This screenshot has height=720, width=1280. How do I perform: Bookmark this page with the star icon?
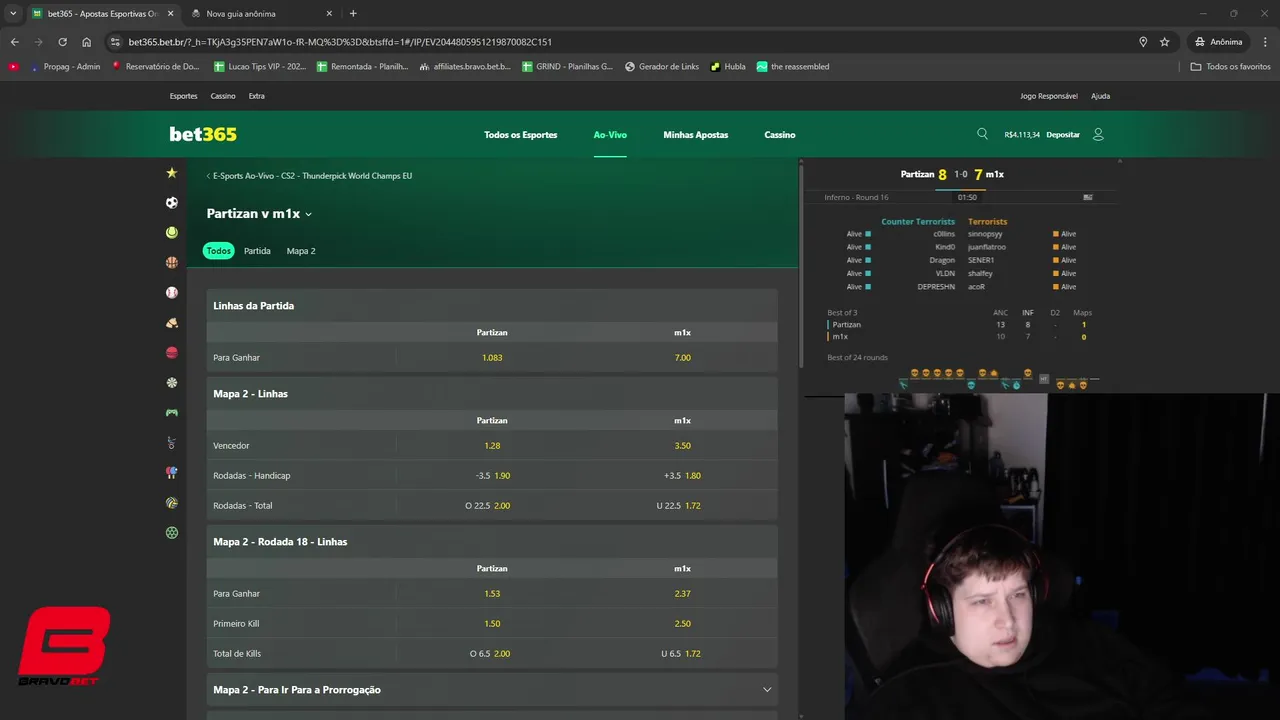point(1165,42)
